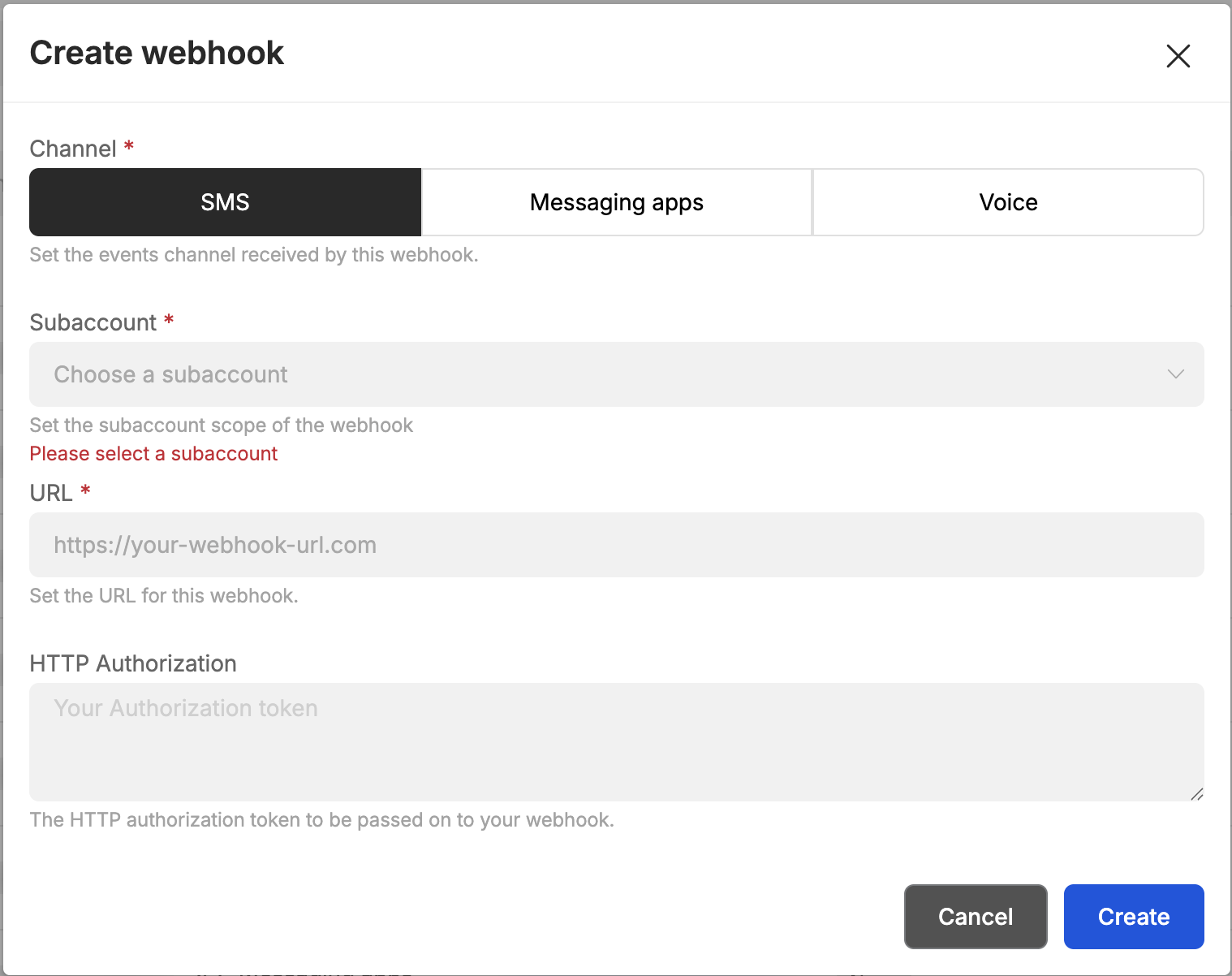The image size is (1232, 976).
Task: Click the subaccount scope helper text
Action: (221, 425)
